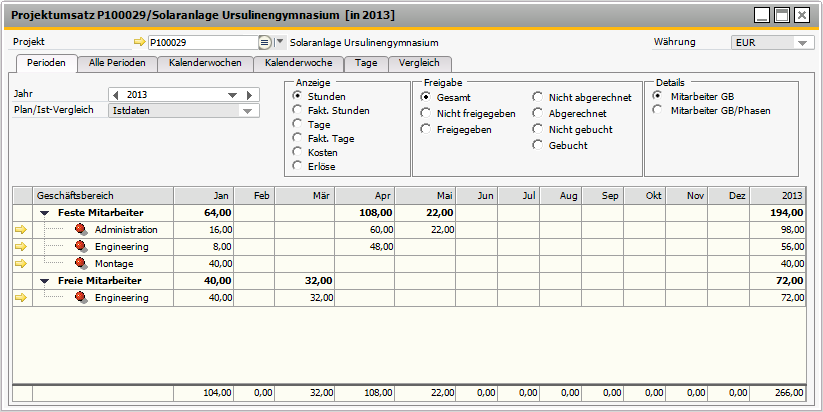Select Mitarbeiter GB/Phasen details option
The height and width of the screenshot is (412, 823).
(657, 110)
